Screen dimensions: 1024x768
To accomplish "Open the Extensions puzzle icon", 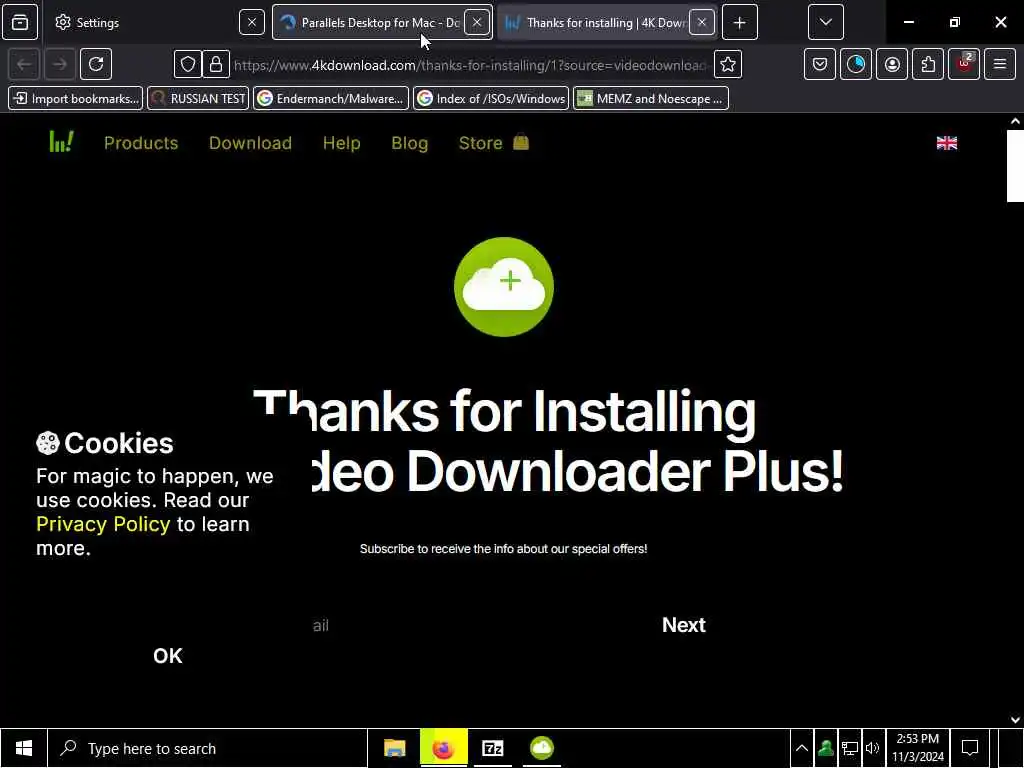I will pyautogui.click(x=928, y=65).
